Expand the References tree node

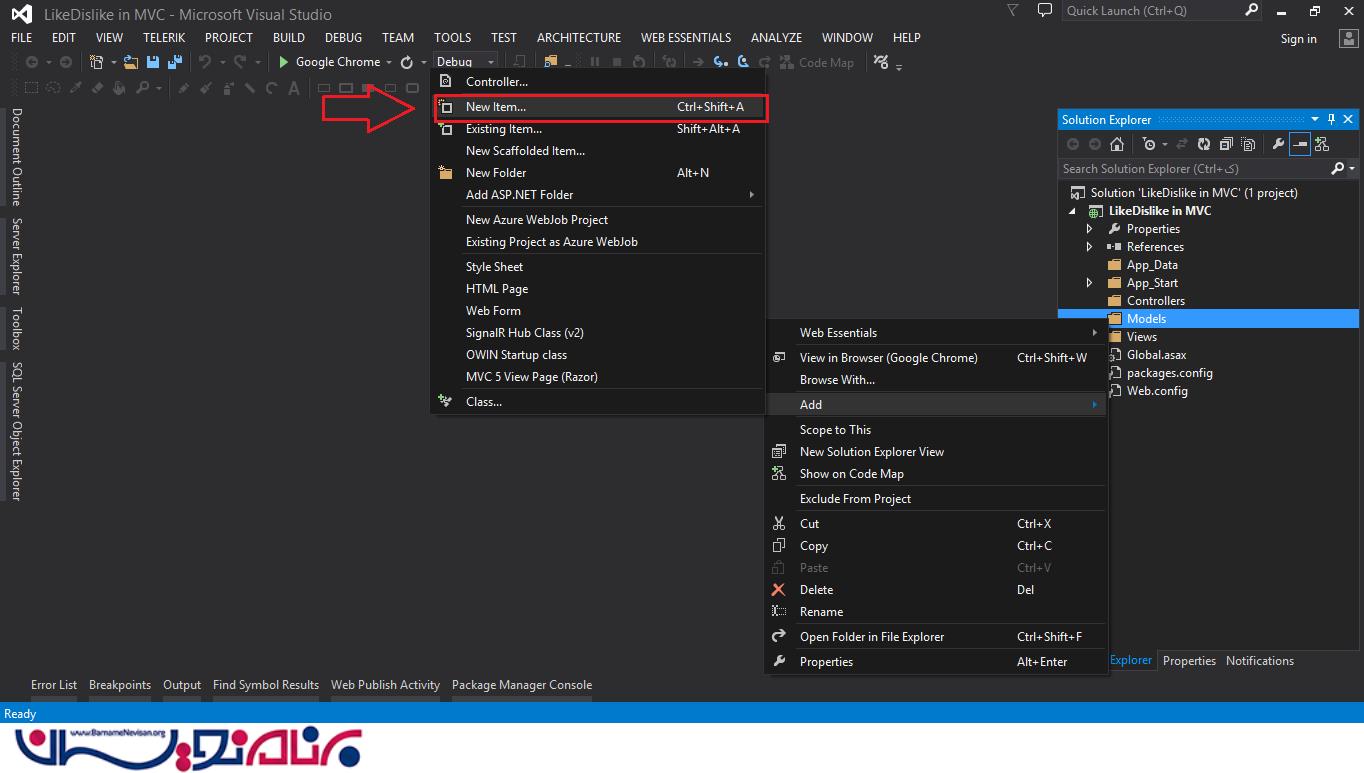pyautogui.click(x=1090, y=247)
